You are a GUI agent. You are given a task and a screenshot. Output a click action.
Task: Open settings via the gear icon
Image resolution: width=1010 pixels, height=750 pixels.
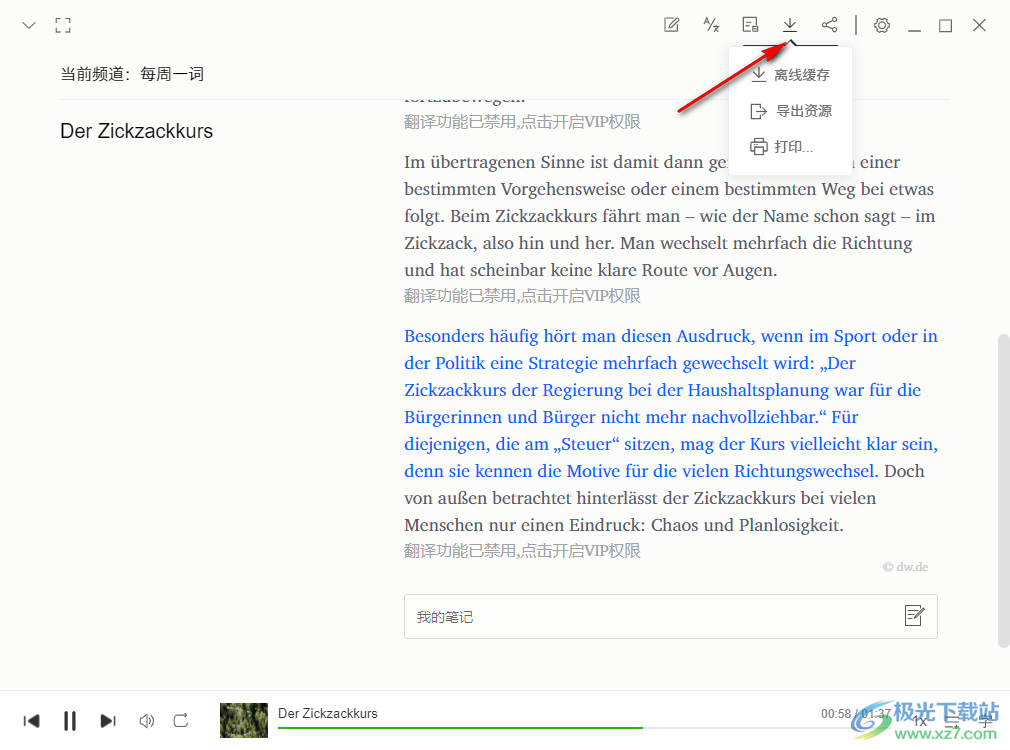pyautogui.click(x=882, y=25)
